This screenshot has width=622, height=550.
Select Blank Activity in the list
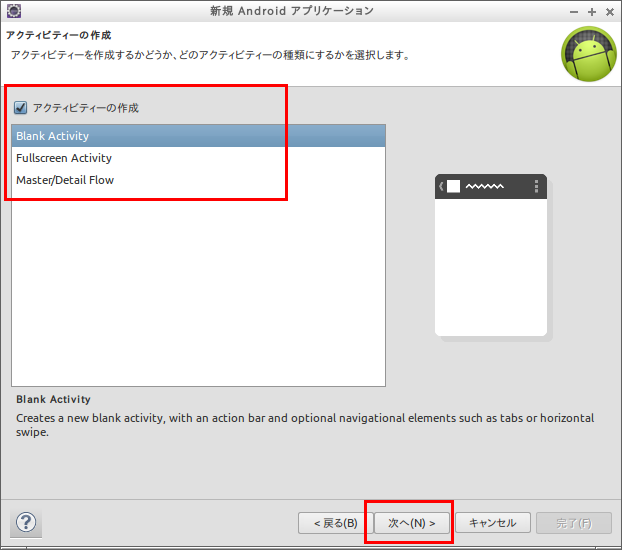point(198,136)
